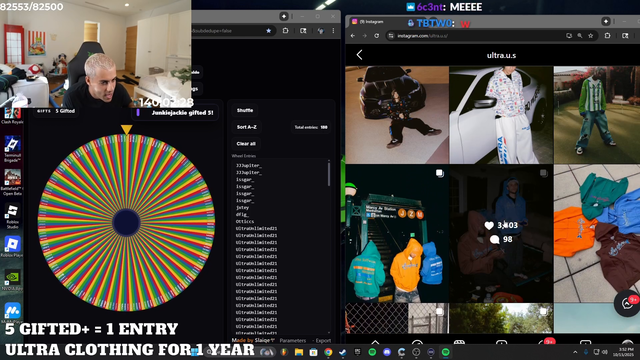Open the Roblox Player desktop shortcut
Image resolution: width=640 pixels, height=360 pixels.
12,247
